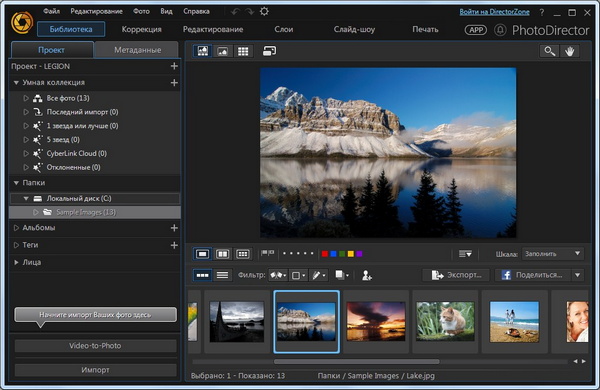The width and height of the screenshot is (600, 390).
Task: Open the Метаданные tab
Action: tap(137, 50)
